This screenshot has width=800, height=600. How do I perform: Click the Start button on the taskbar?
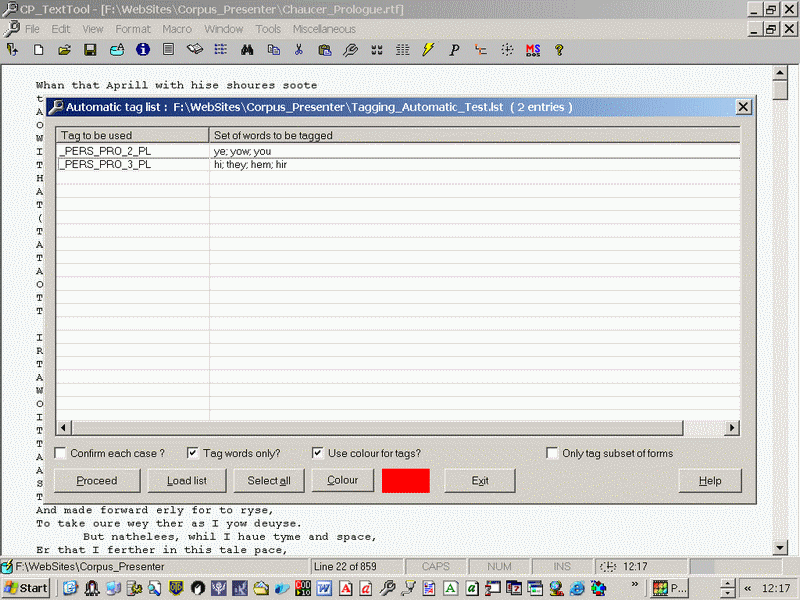(x=27, y=588)
